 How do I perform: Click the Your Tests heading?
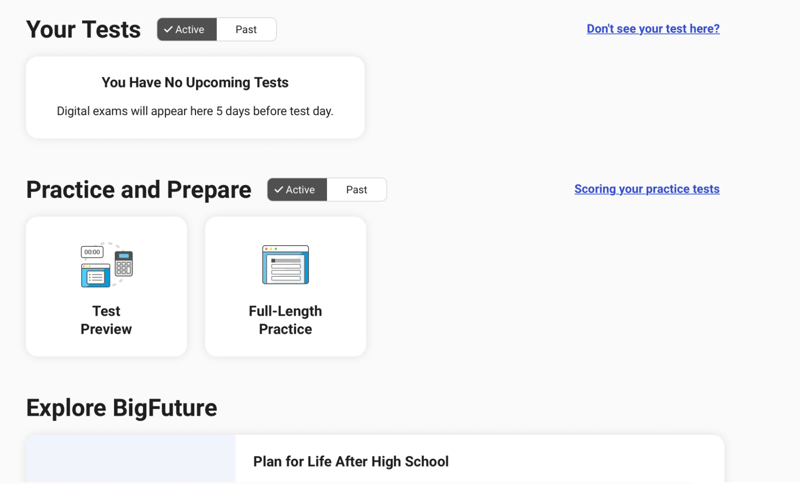pyautogui.click(x=83, y=30)
